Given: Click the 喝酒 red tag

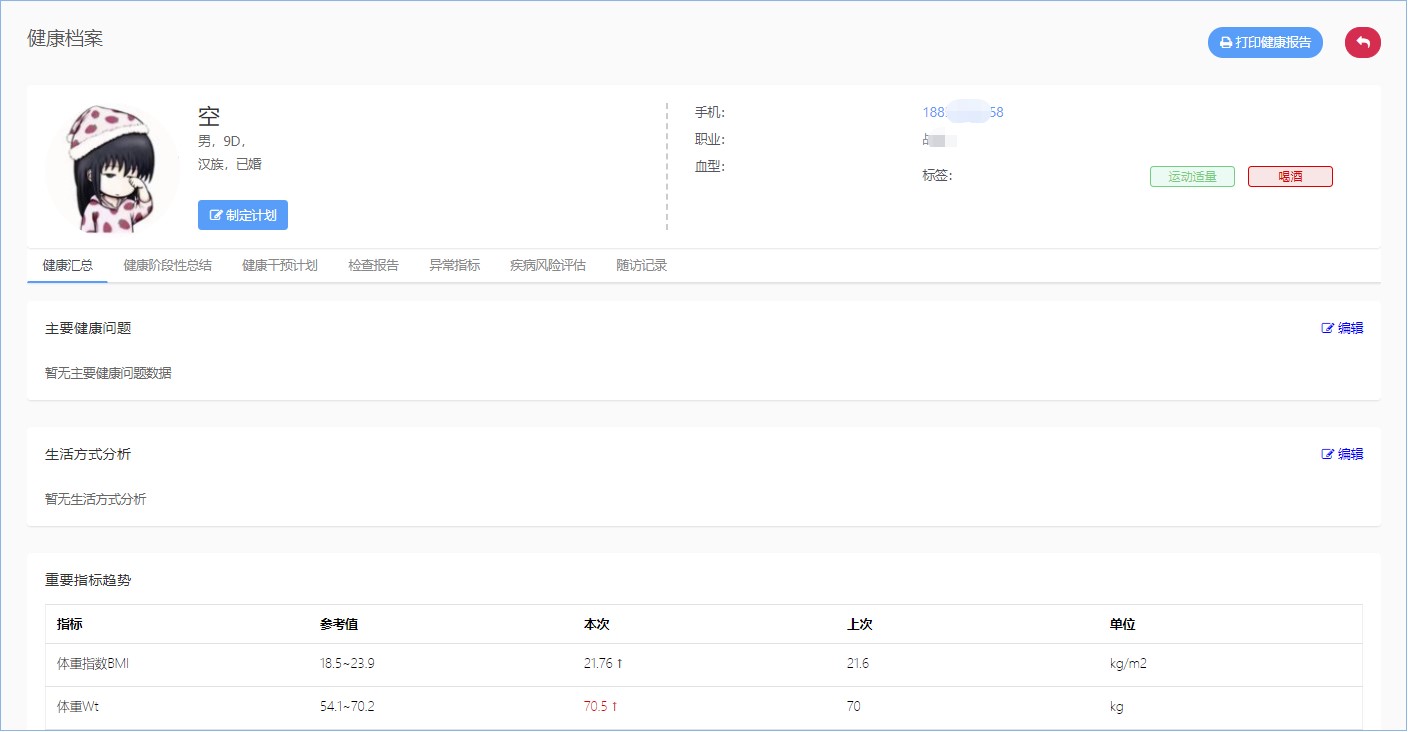Looking at the screenshot, I should (x=1290, y=177).
